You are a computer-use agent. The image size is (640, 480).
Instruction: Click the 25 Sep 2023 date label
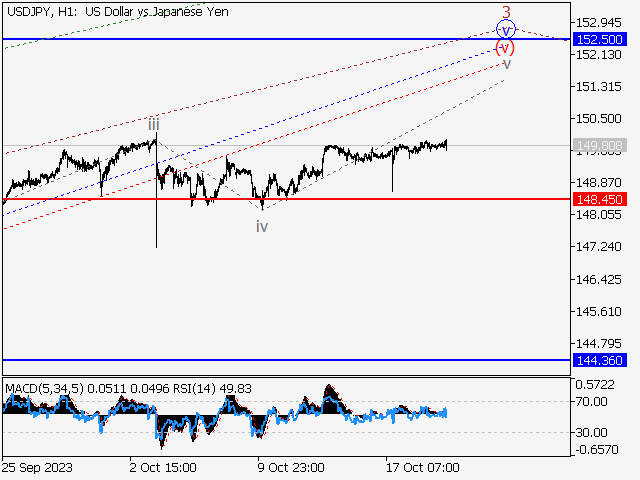pyautogui.click(x=37, y=467)
